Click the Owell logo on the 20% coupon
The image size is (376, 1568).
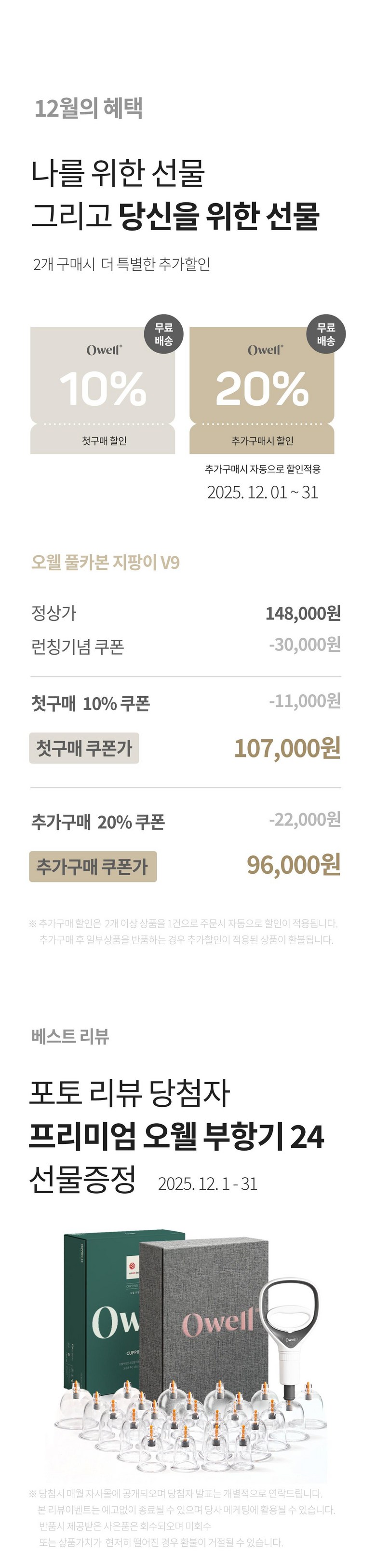pyautogui.click(x=265, y=350)
